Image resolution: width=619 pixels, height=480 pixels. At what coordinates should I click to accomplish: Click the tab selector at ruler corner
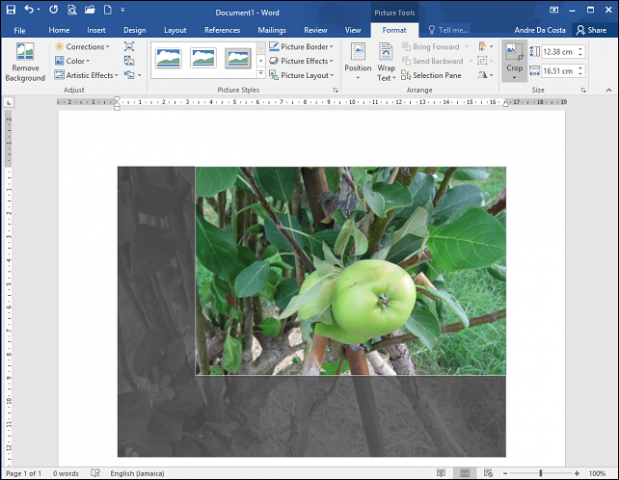point(9,103)
